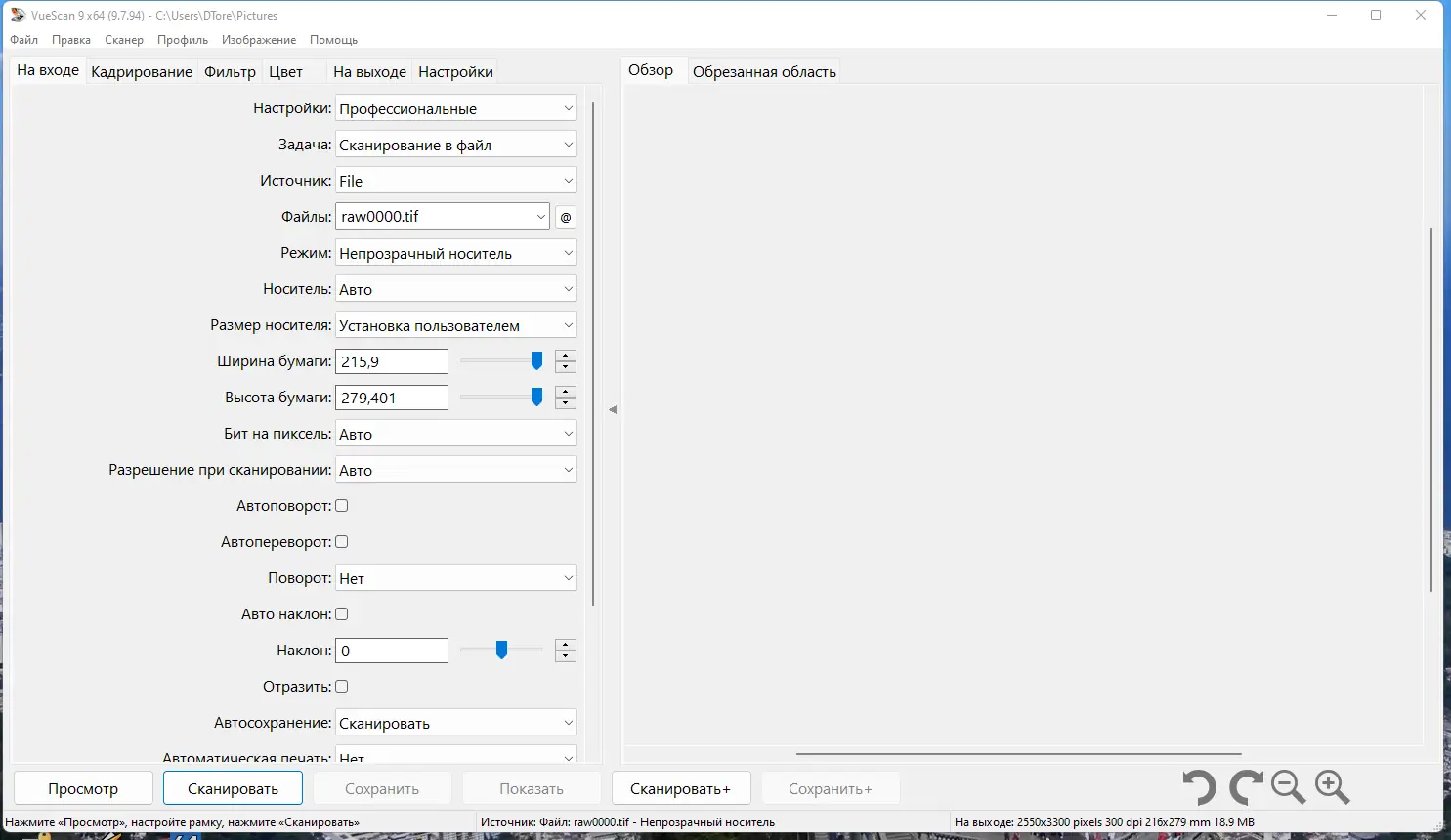Expand the Носитель dropdown
Image resolution: width=1451 pixels, height=840 pixels.
click(x=456, y=289)
